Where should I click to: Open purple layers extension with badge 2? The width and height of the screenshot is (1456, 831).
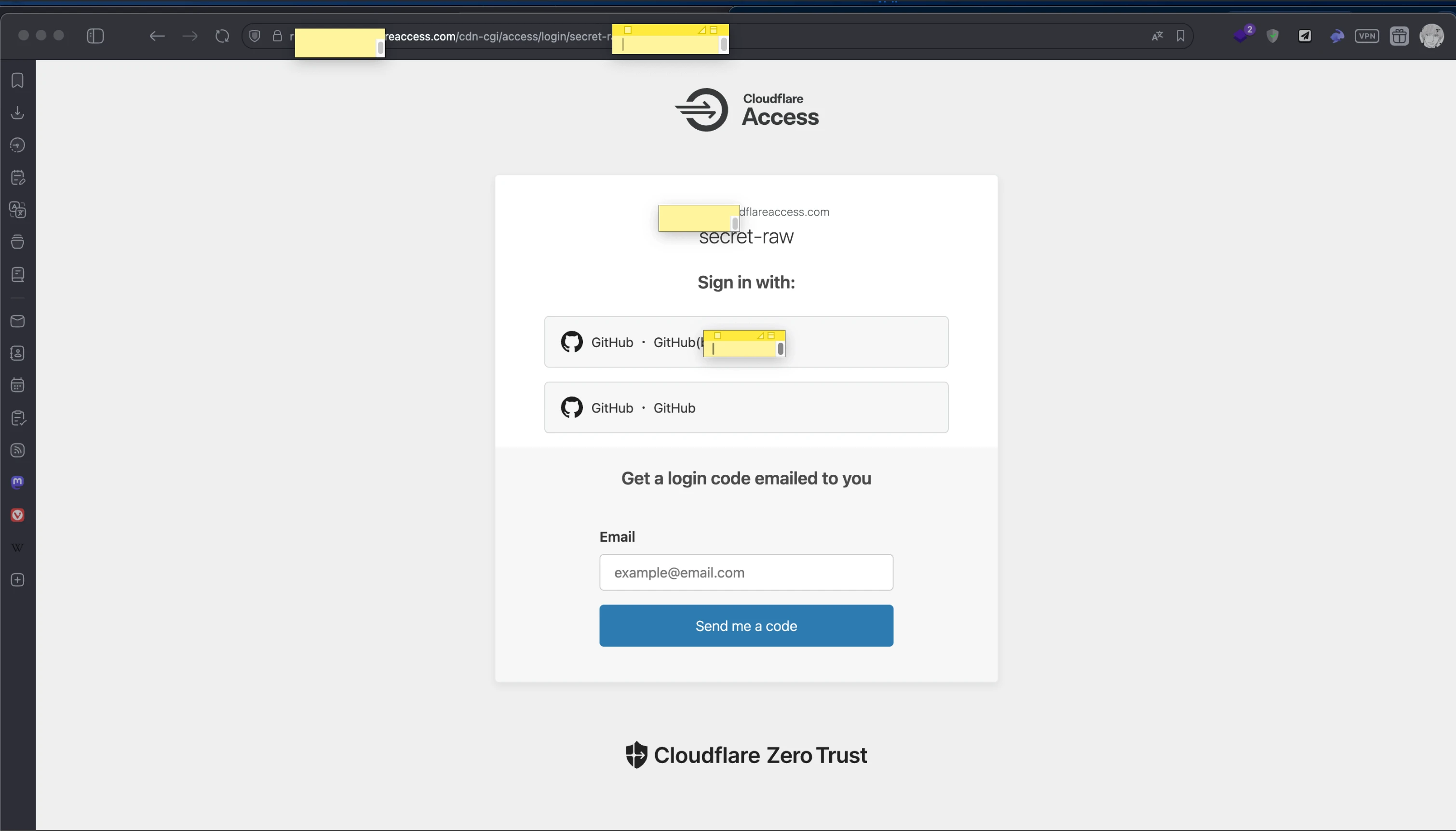click(x=1242, y=34)
